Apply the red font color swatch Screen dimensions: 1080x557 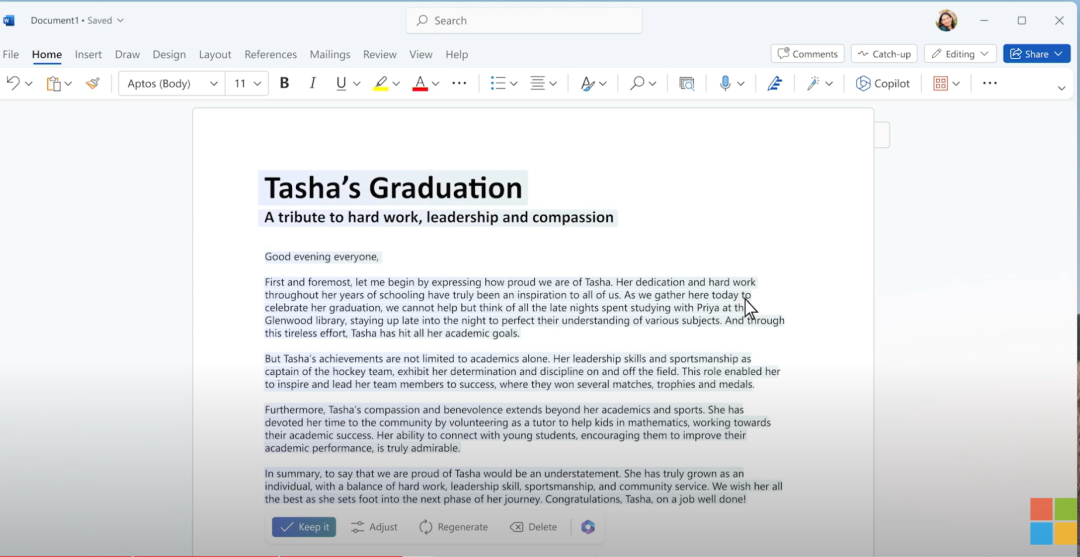(x=420, y=84)
